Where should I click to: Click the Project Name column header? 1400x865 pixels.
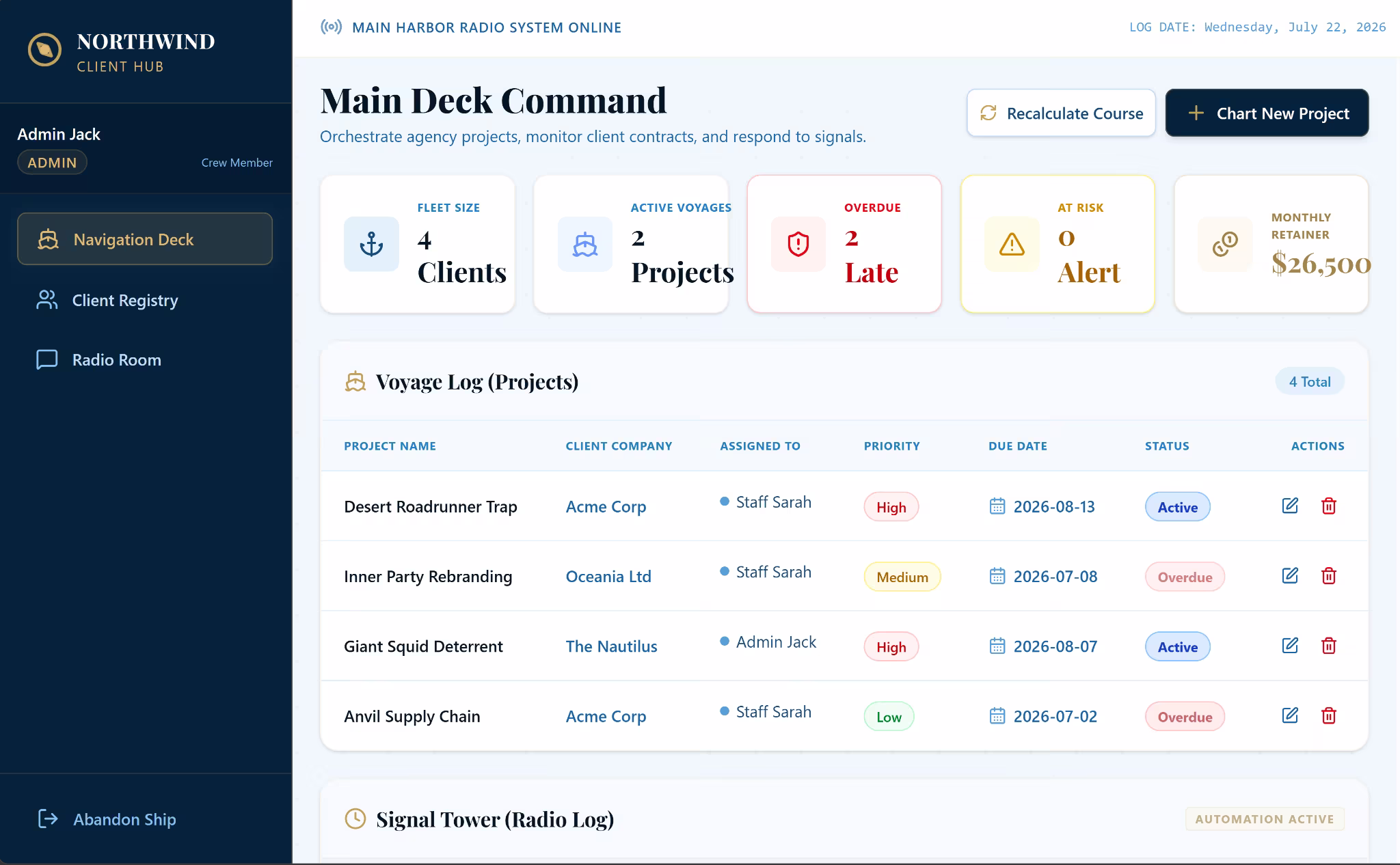click(390, 445)
